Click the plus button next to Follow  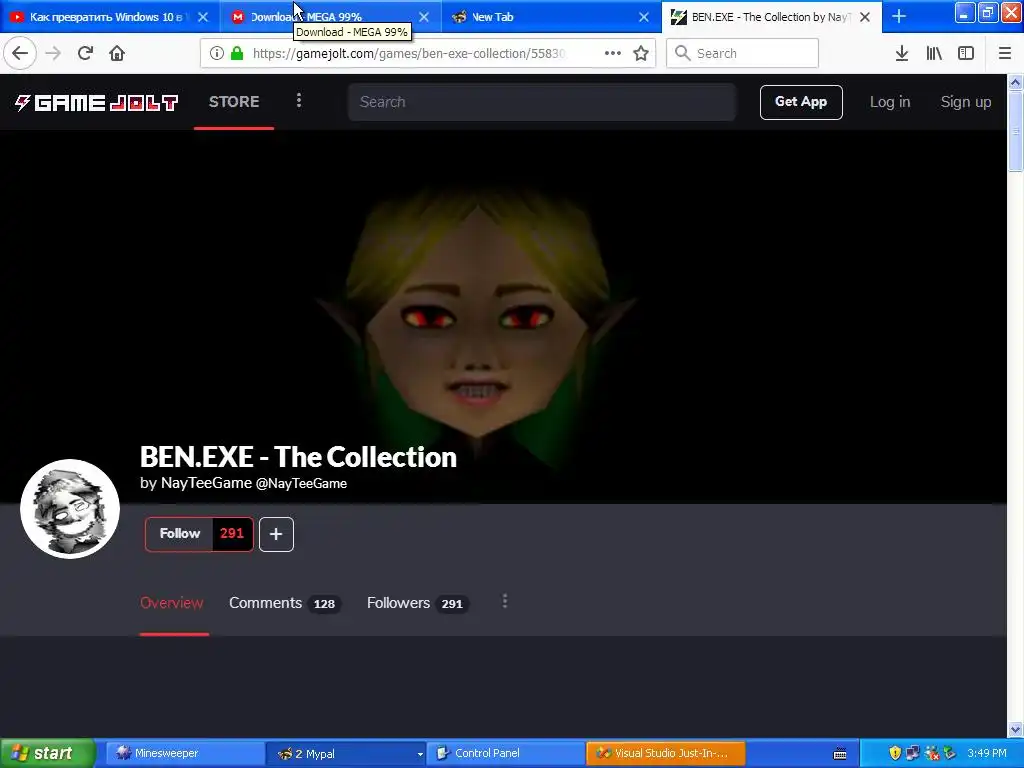click(x=276, y=534)
